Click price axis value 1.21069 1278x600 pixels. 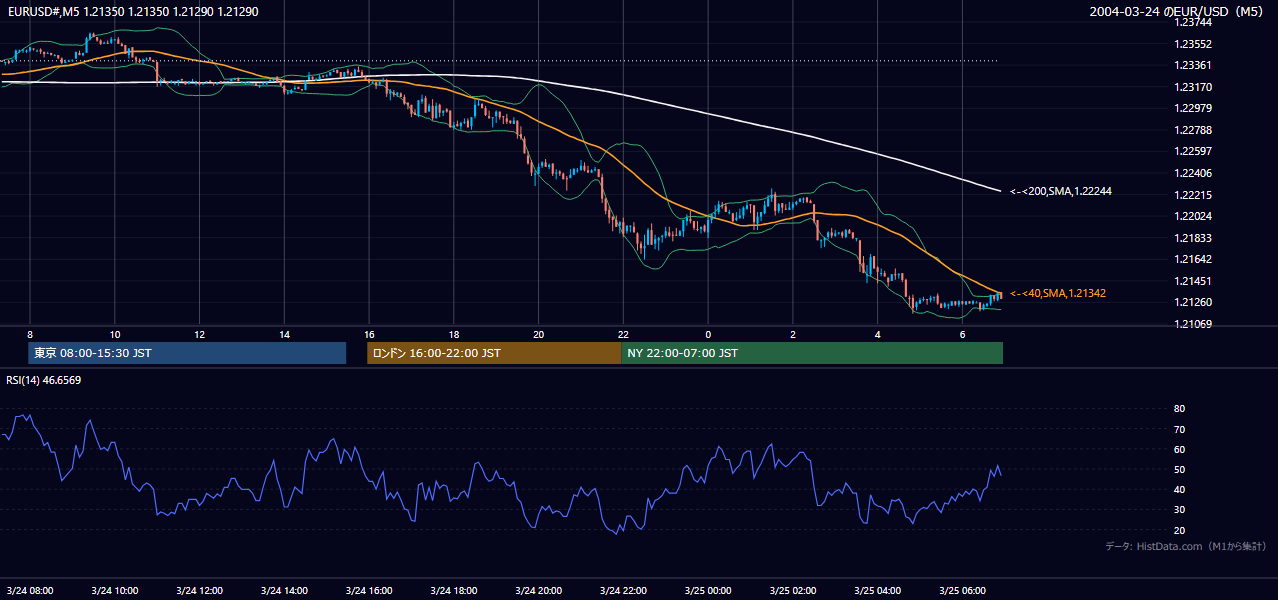click(x=1191, y=324)
